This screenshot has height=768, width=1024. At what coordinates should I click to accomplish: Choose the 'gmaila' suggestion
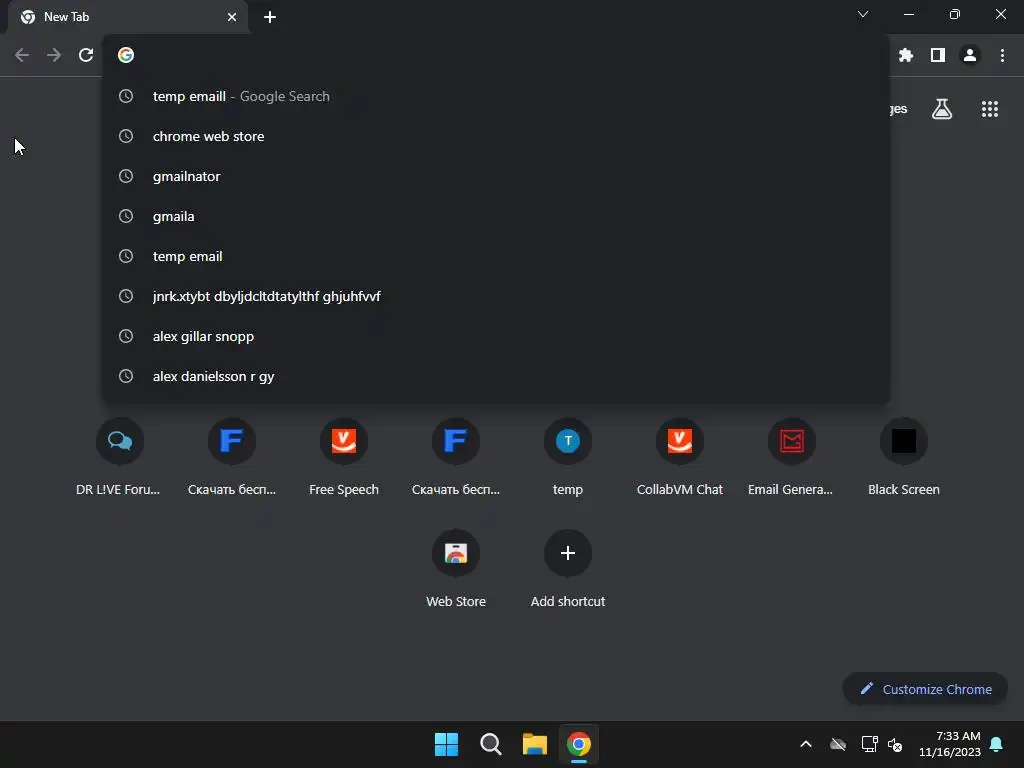(x=496, y=216)
